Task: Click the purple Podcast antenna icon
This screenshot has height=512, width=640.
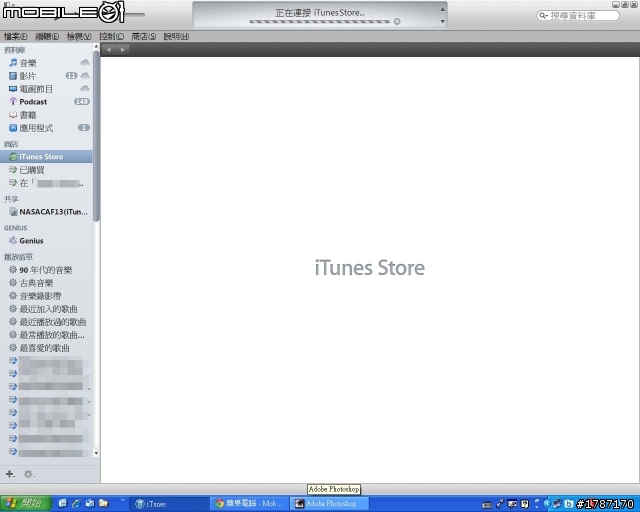Action: 13,102
